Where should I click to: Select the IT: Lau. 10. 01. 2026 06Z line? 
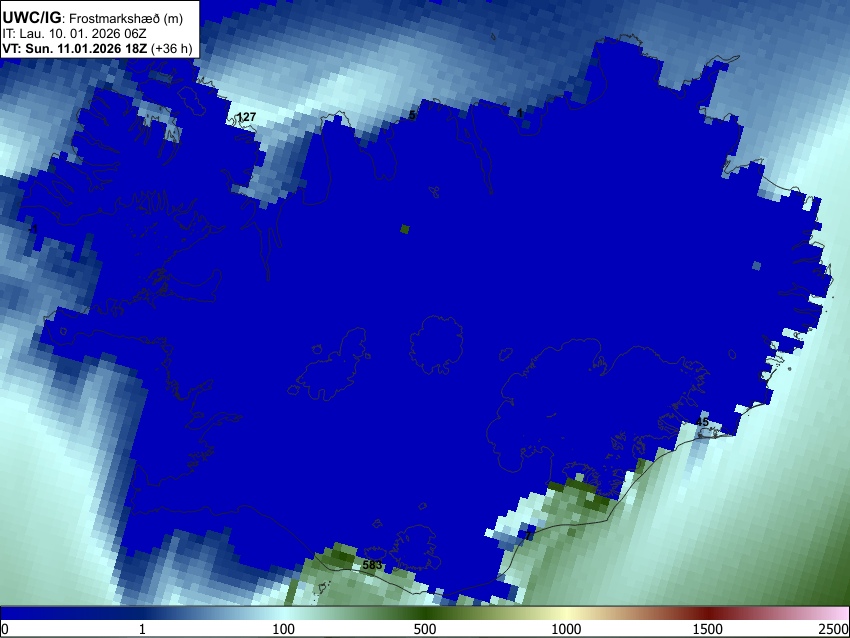coord(74,34)
